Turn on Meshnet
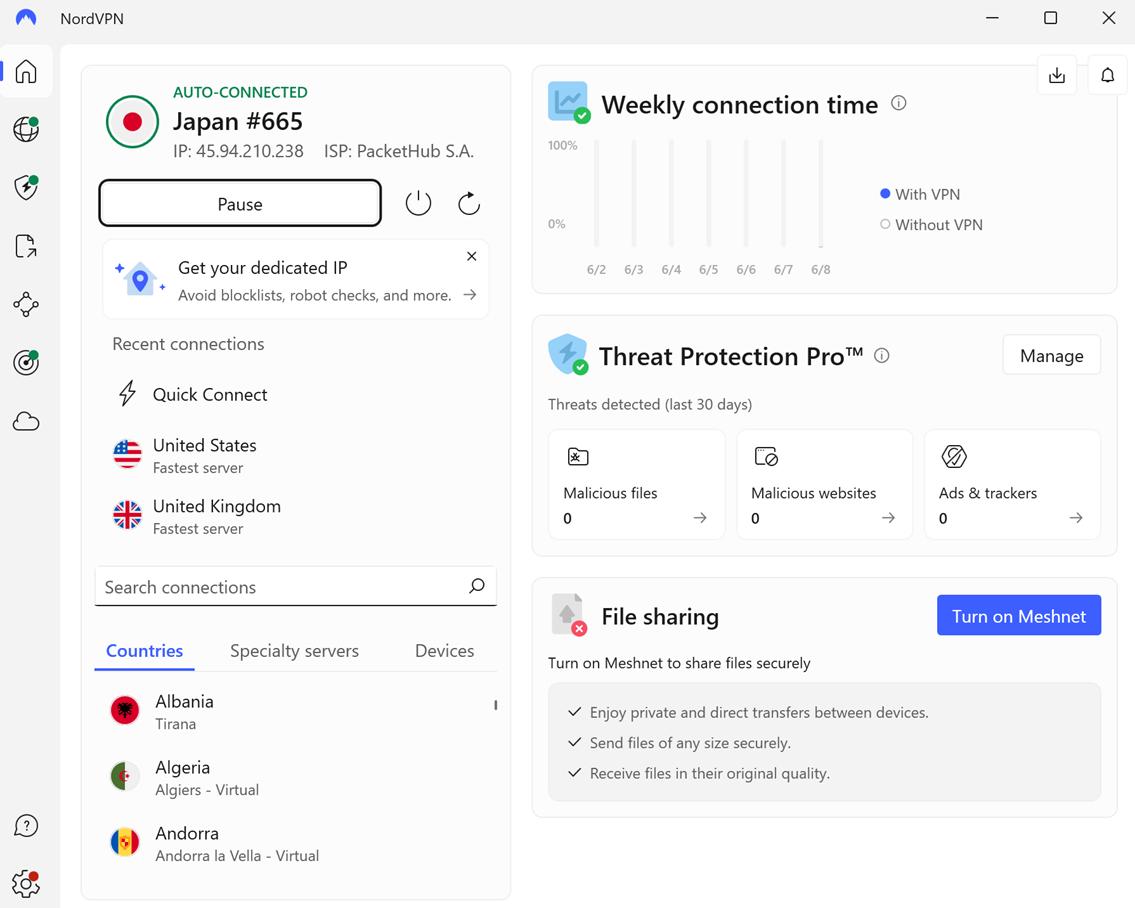Image resolution: width=1135 pixels, height=908 pixels. tap(1018, 615)
